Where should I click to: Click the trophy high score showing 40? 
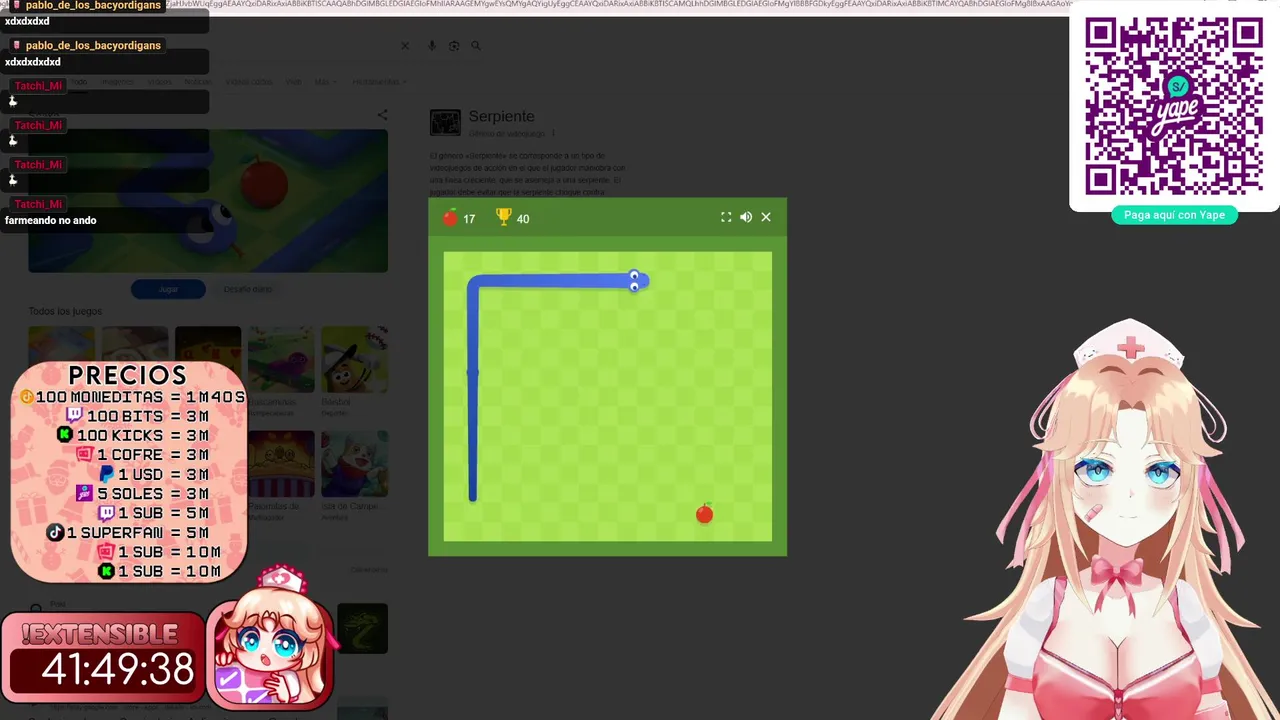tap(513, 218)
